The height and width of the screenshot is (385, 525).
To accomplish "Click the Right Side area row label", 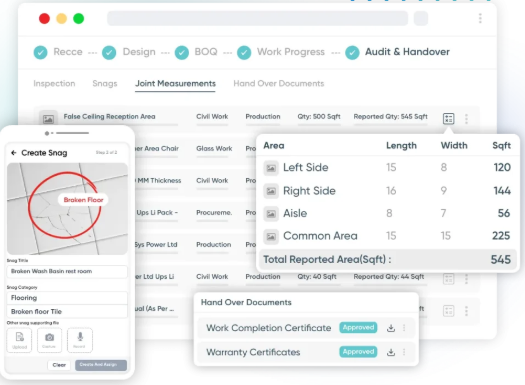I will tap(309, 191).
